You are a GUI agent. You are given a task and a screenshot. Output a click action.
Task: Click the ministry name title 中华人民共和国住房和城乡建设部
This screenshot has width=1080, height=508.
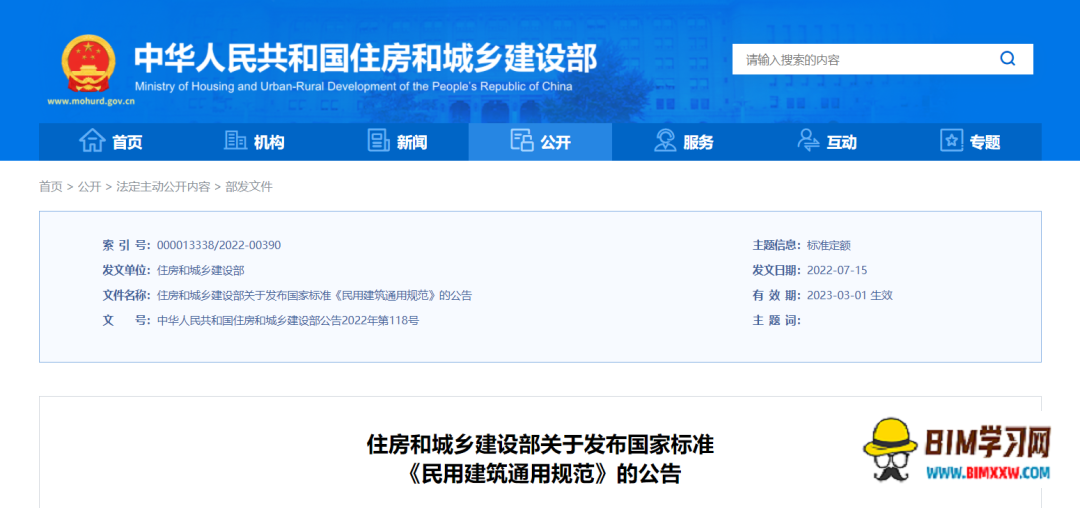pyautogui.click(x=365, y=57)
